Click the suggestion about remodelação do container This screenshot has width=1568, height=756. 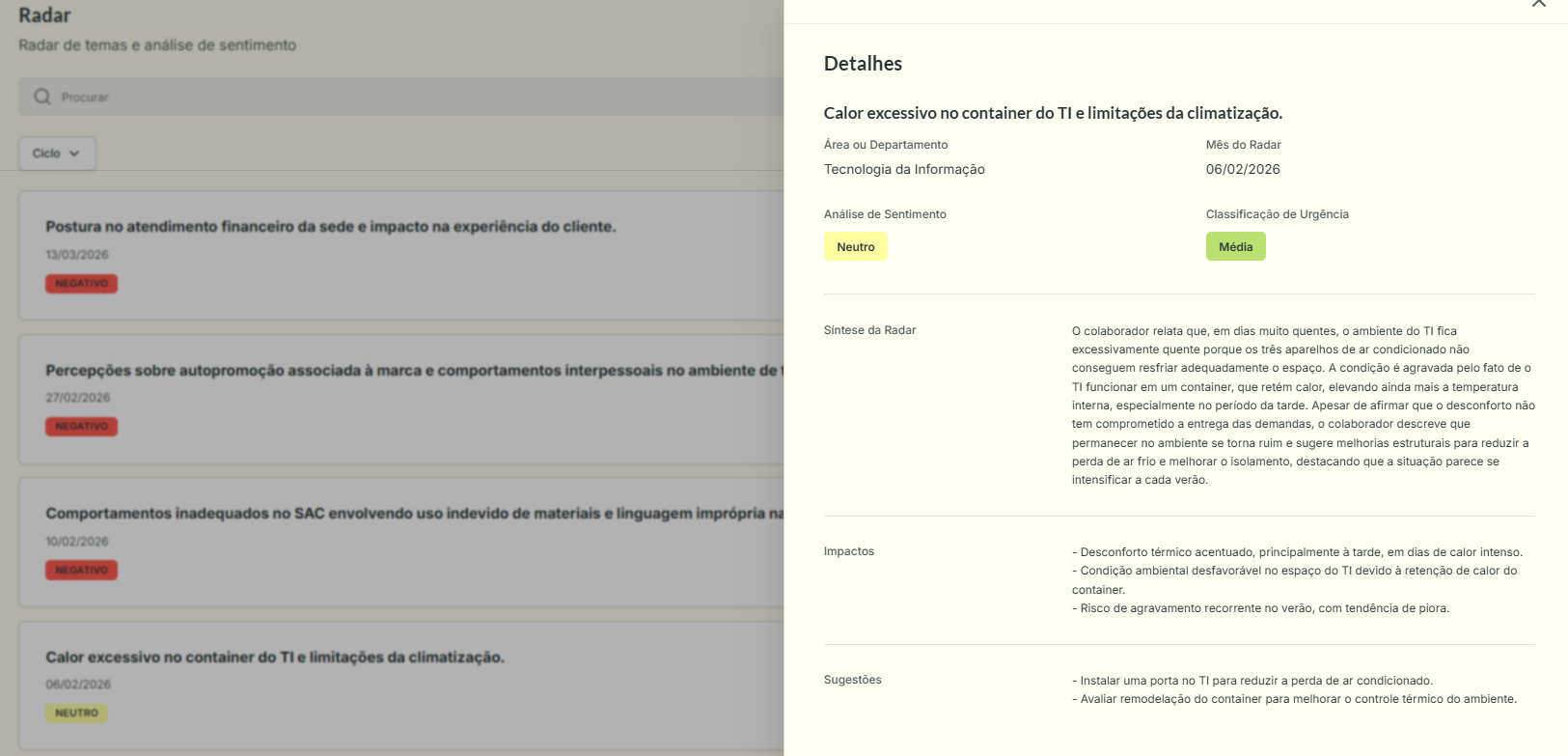1294,699
